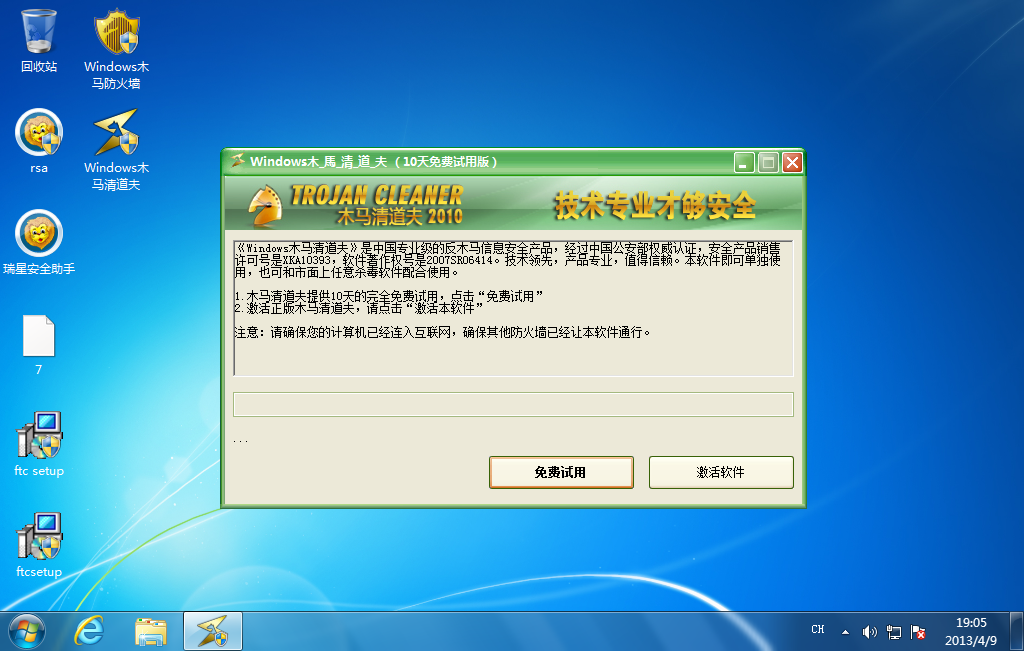
Task: Open the volume speaker tray icon
Action: 869,632
